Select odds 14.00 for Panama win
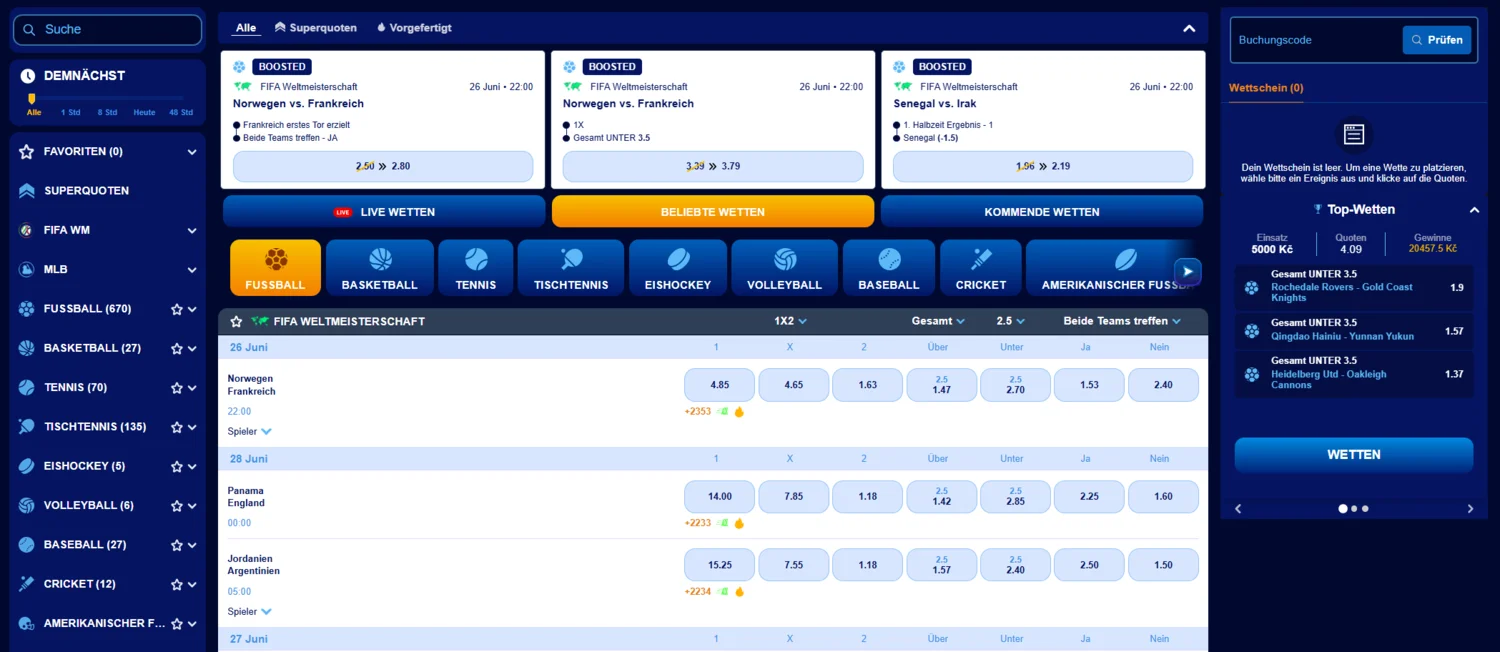The image size is (1500, 652). click(x=720, y=497)
